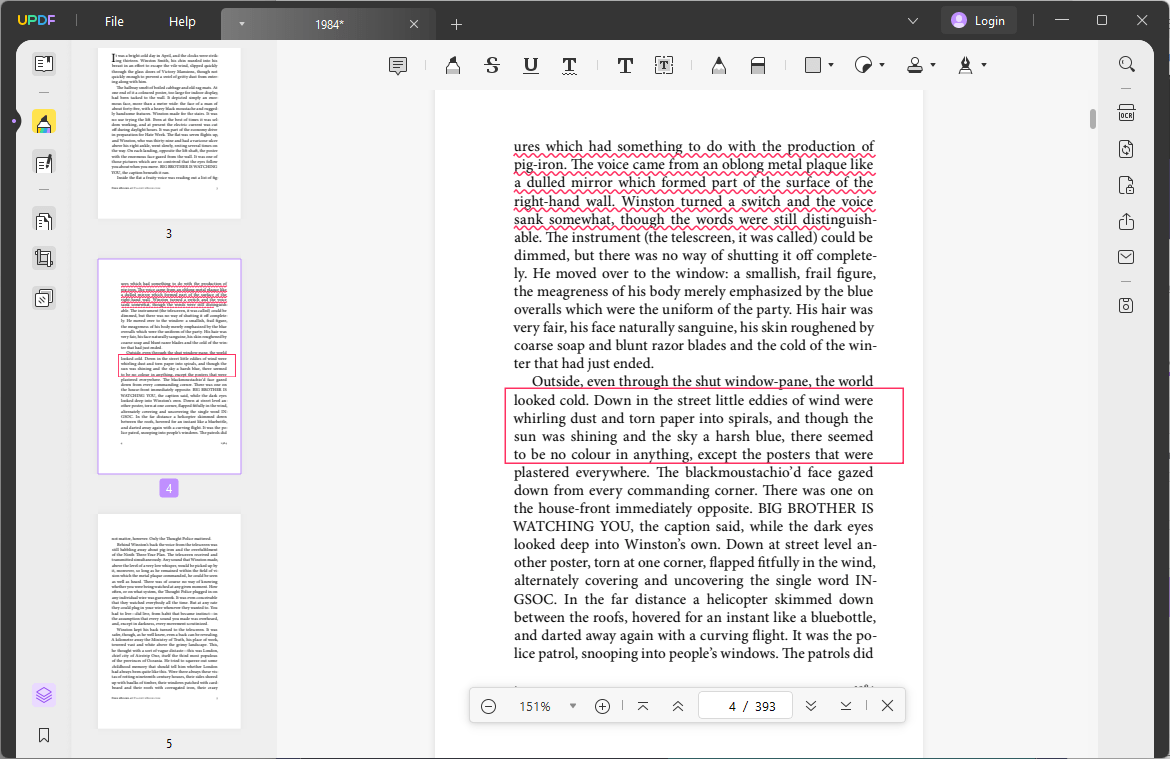Screen dimensions: 1170x759
Task: Select the Signature pen tool
Action: tap(966, 66)
